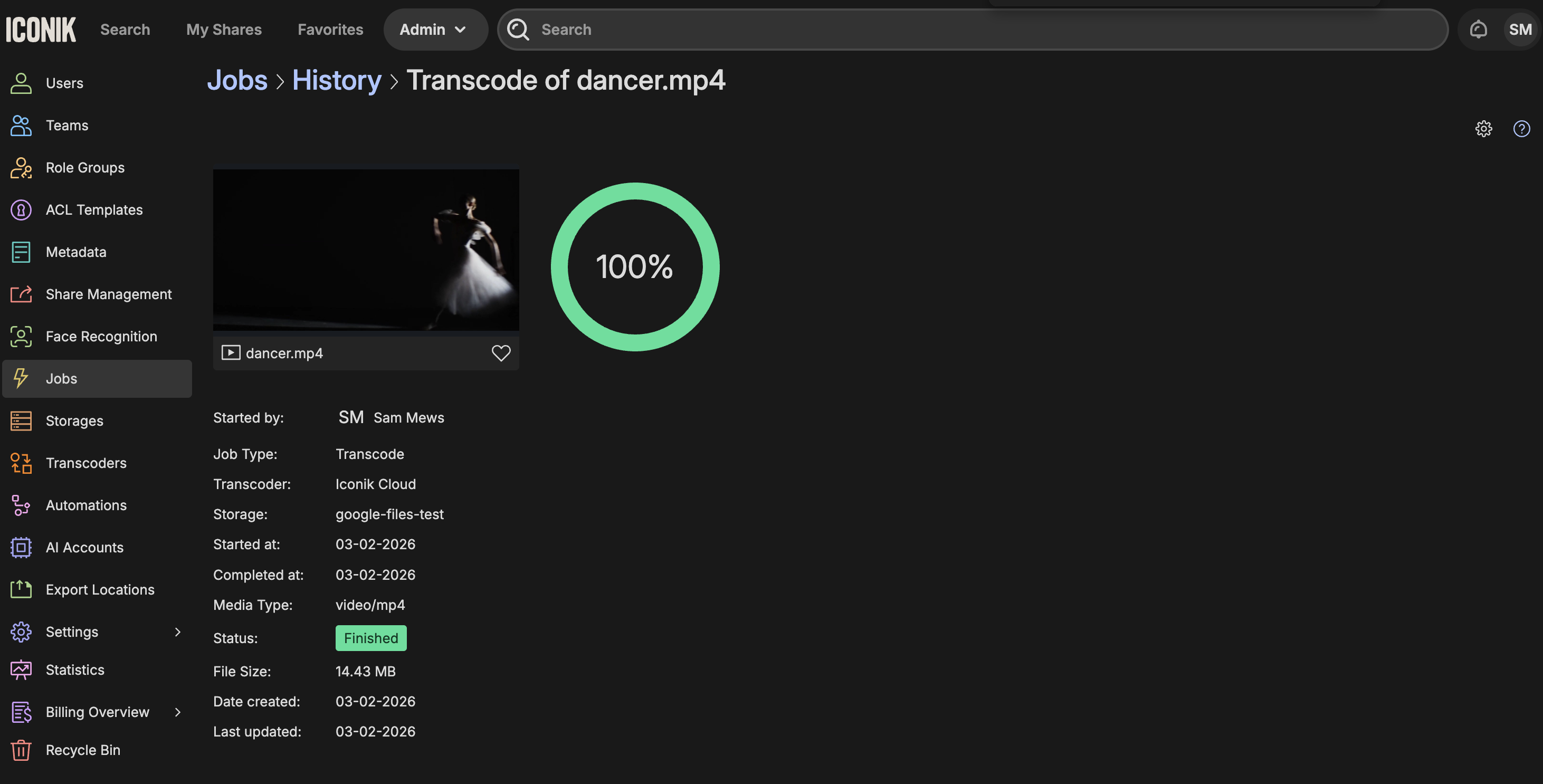Navigate to the History breadcrumb link

point(336,80)
